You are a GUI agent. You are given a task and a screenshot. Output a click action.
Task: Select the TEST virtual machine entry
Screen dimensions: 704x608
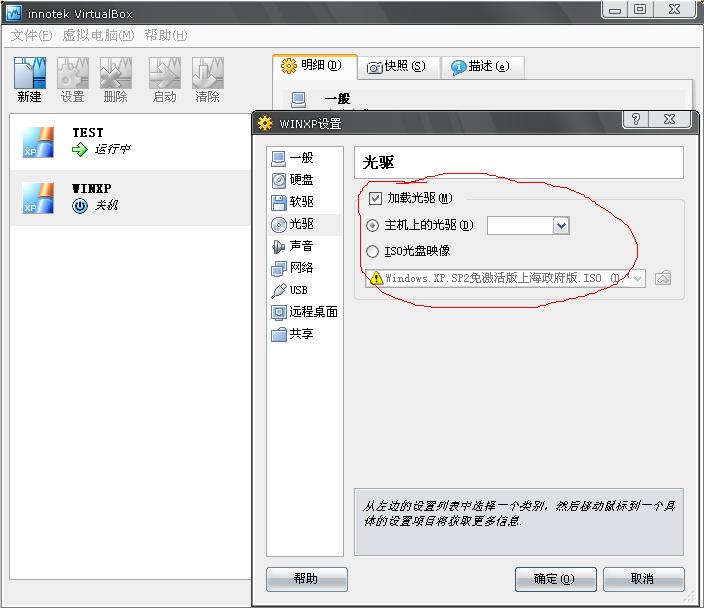[130, 142]
